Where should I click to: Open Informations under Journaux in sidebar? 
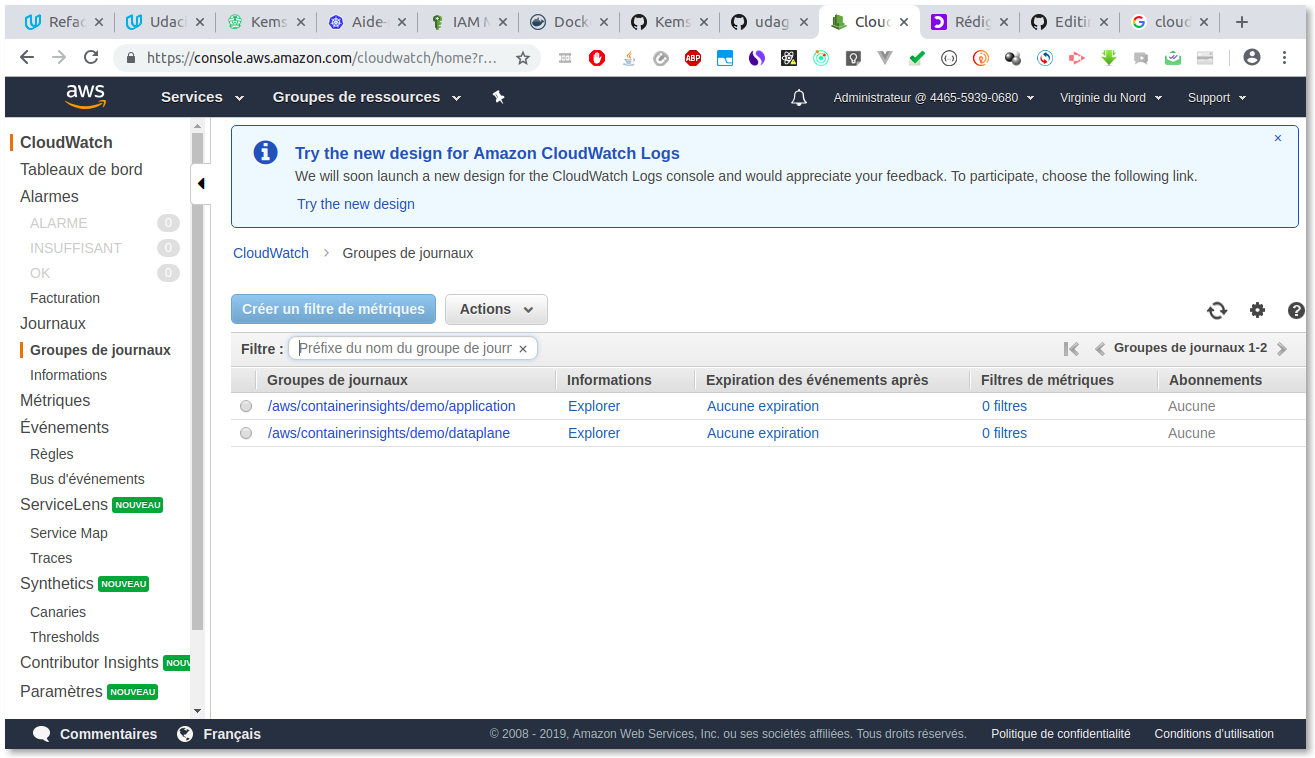(68, 375)
